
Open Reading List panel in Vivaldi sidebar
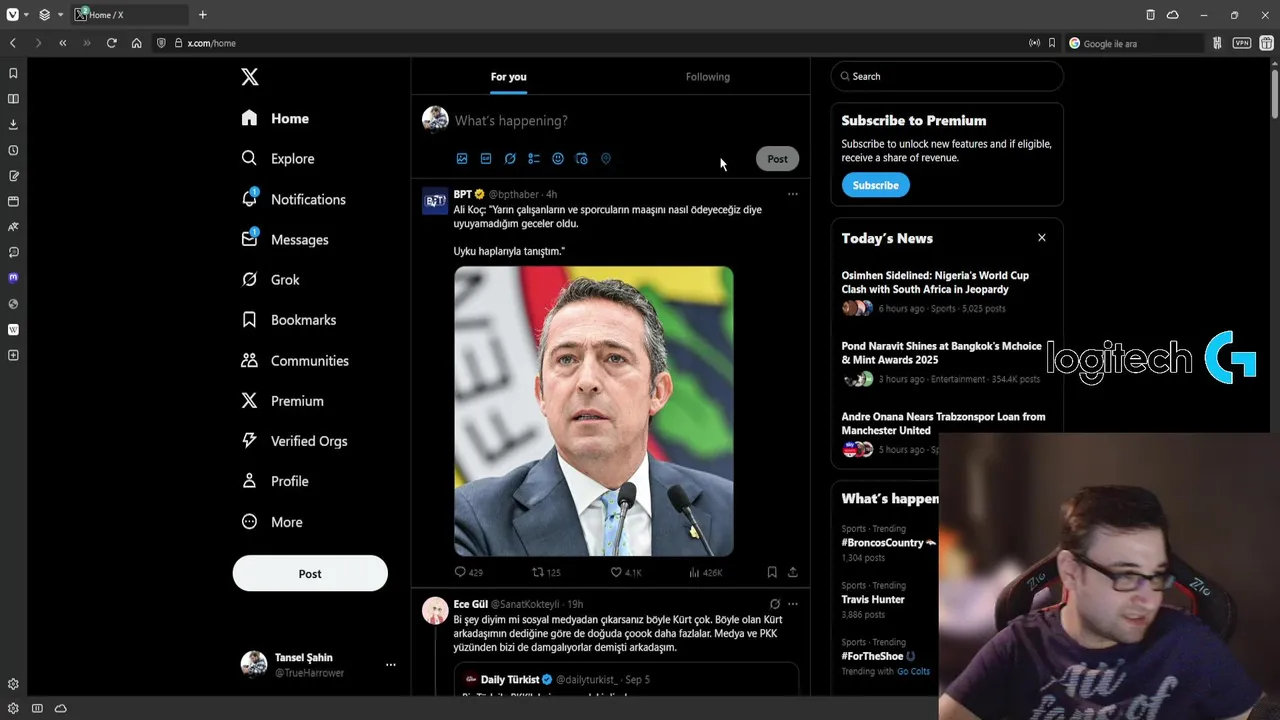pos(13,99)
